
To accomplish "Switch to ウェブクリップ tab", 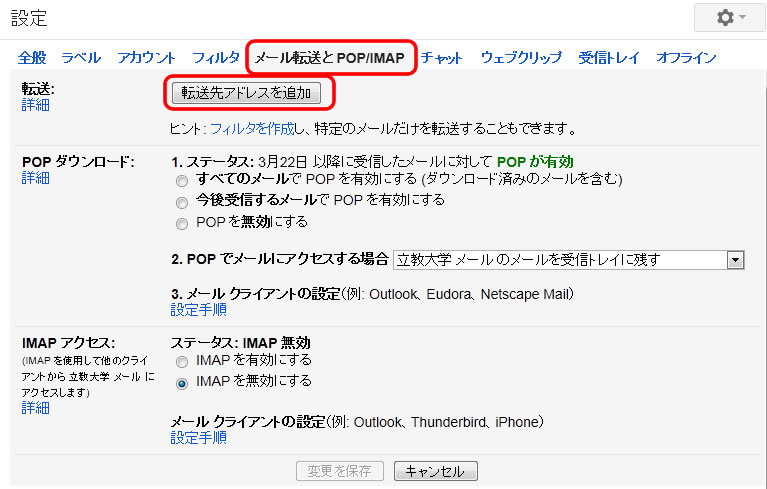I will pos(521,58).
